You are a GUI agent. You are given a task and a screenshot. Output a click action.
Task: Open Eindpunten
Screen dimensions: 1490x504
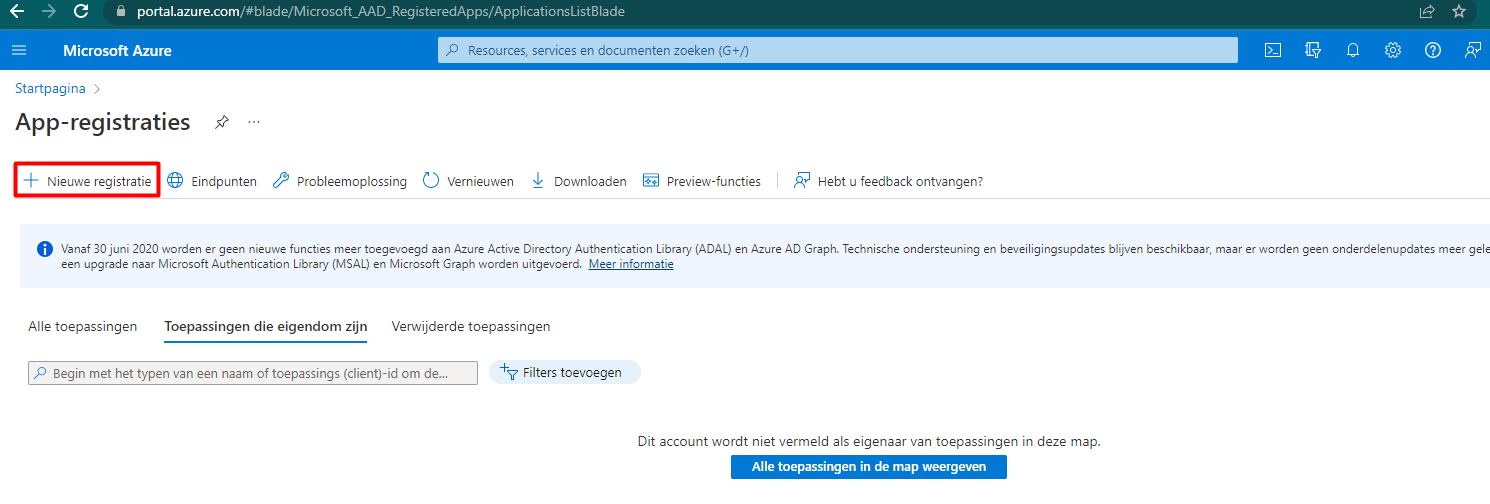212,181
